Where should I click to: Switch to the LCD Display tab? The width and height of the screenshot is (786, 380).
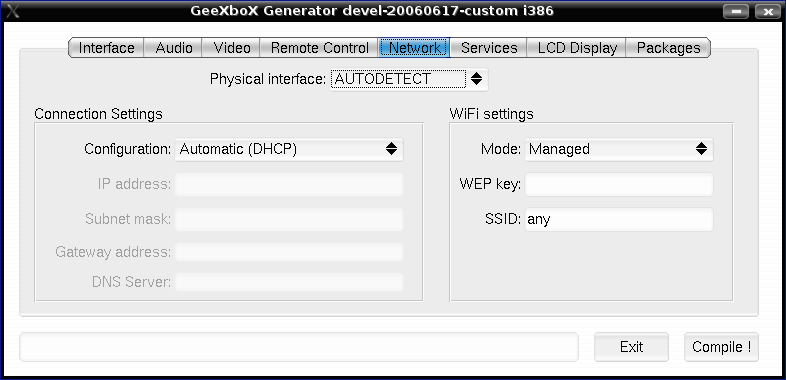click(577, 48)
